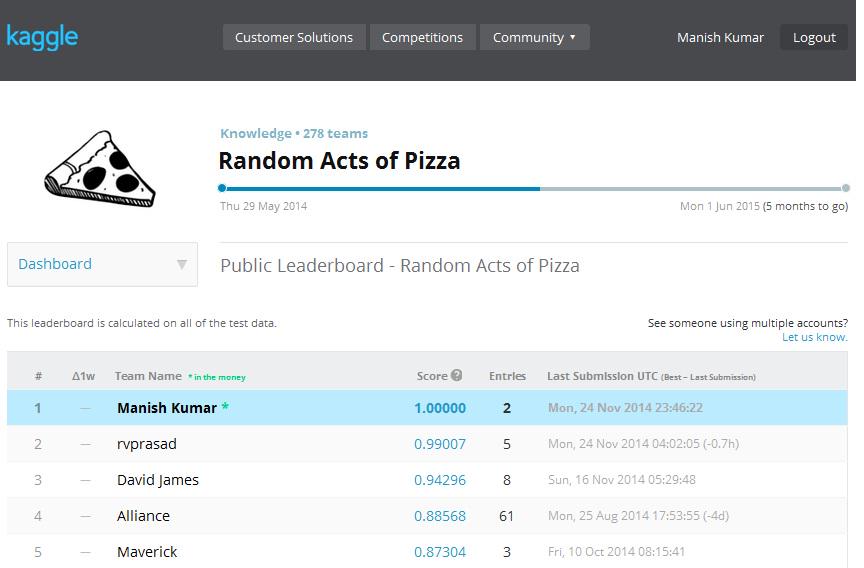
Task: Open David James team entry
Action: point(158,480)
